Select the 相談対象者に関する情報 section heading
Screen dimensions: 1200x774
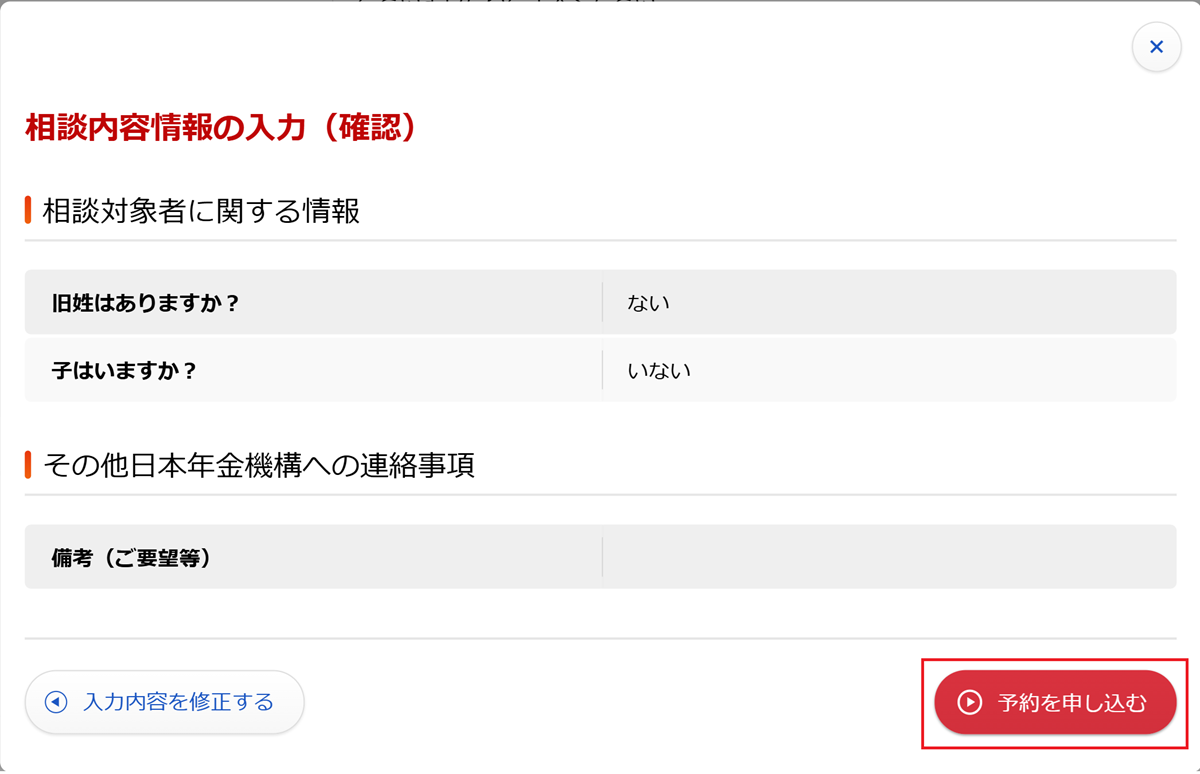coord(201,211)
